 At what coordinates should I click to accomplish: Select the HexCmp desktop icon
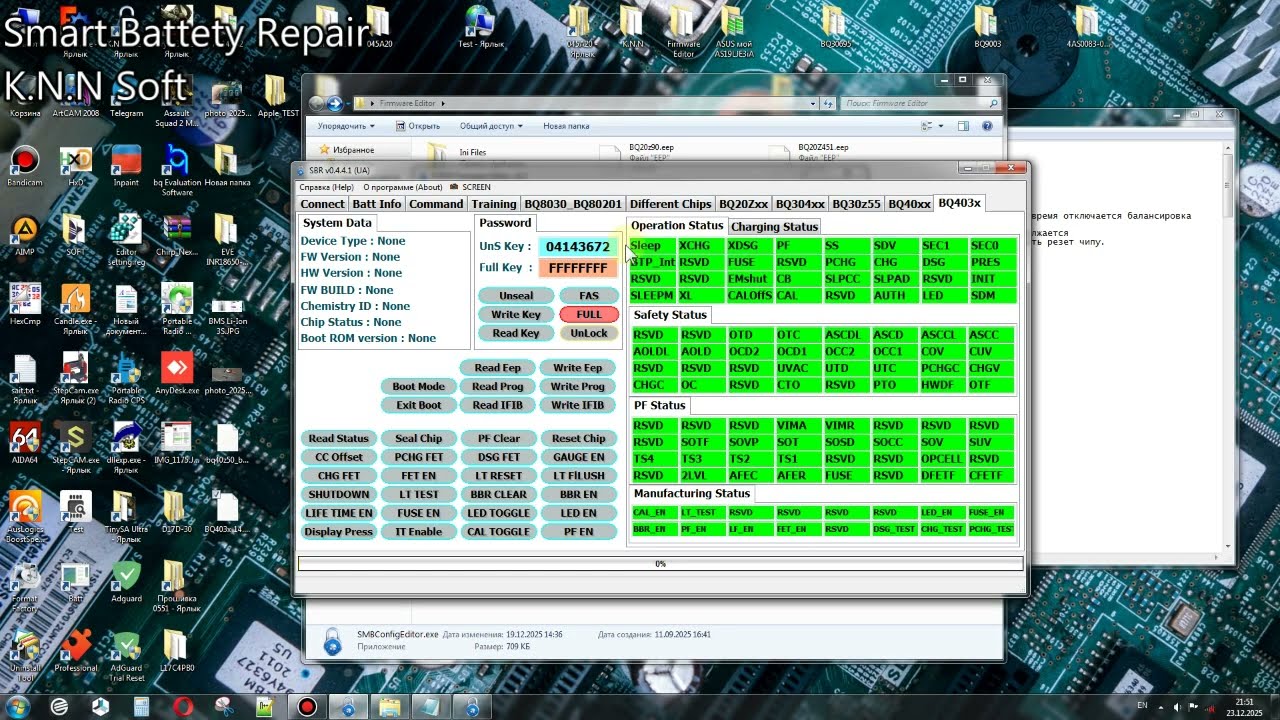[25, 305]
